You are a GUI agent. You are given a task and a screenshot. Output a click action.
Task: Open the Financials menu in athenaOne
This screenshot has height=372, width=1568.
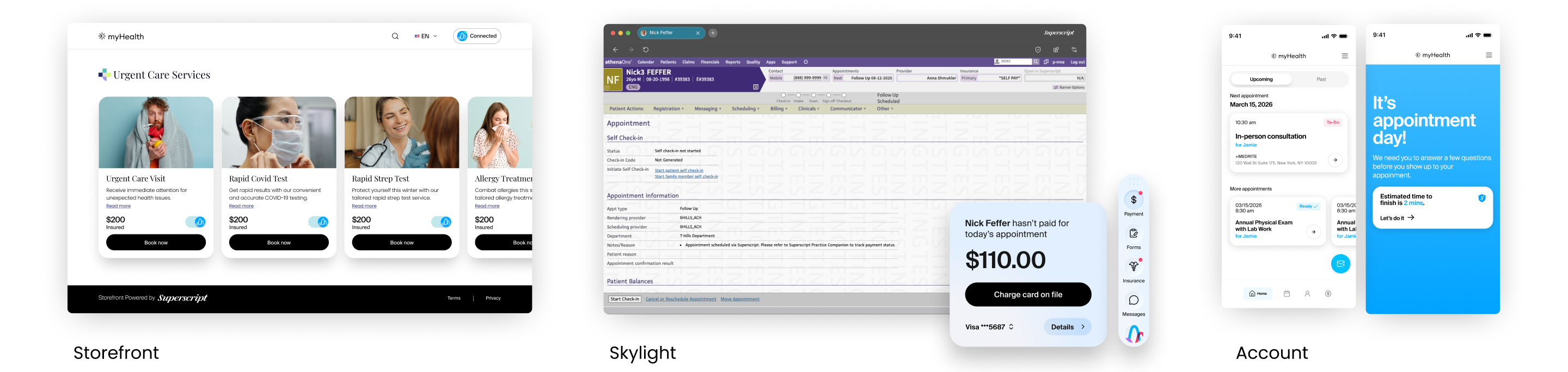(710, 62)
